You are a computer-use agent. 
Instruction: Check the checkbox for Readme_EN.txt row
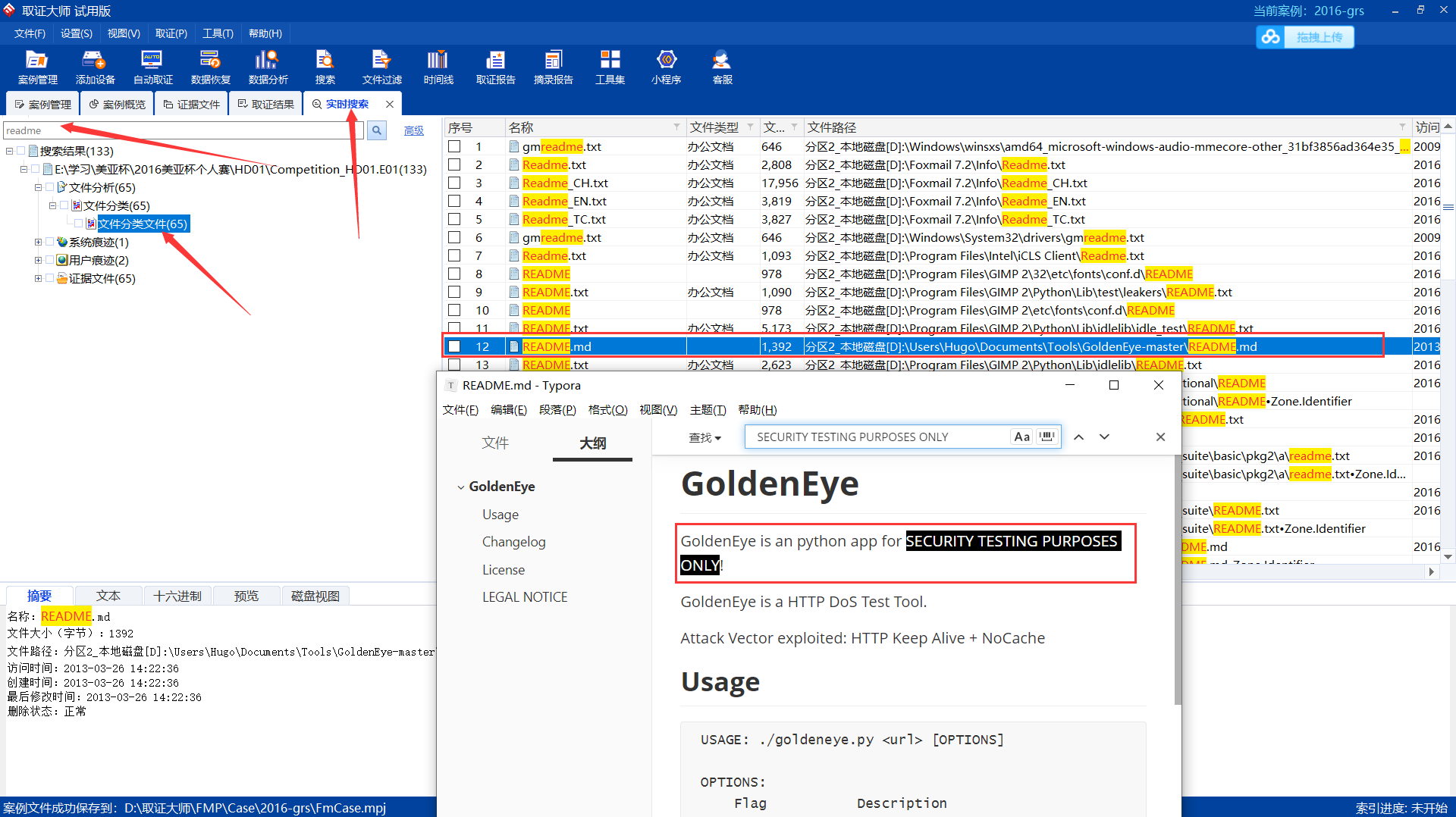tap(454, 201)
